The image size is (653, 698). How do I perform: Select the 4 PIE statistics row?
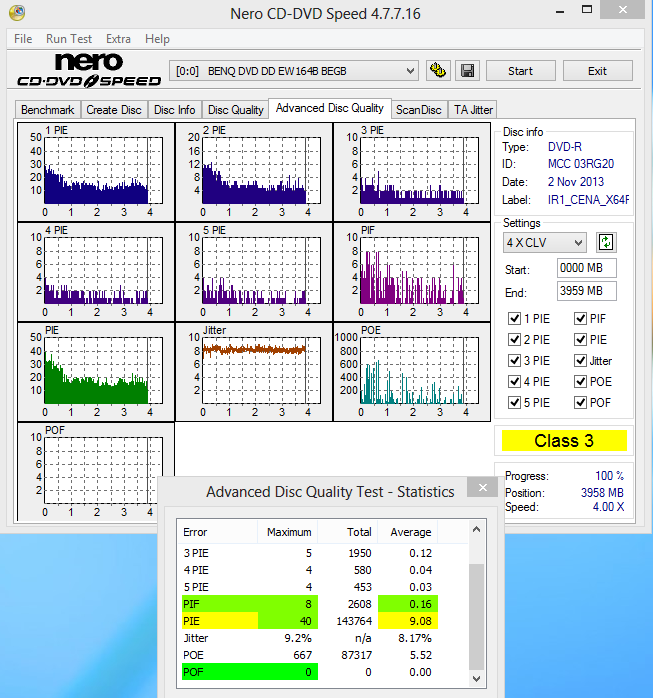tap(310, 570)
